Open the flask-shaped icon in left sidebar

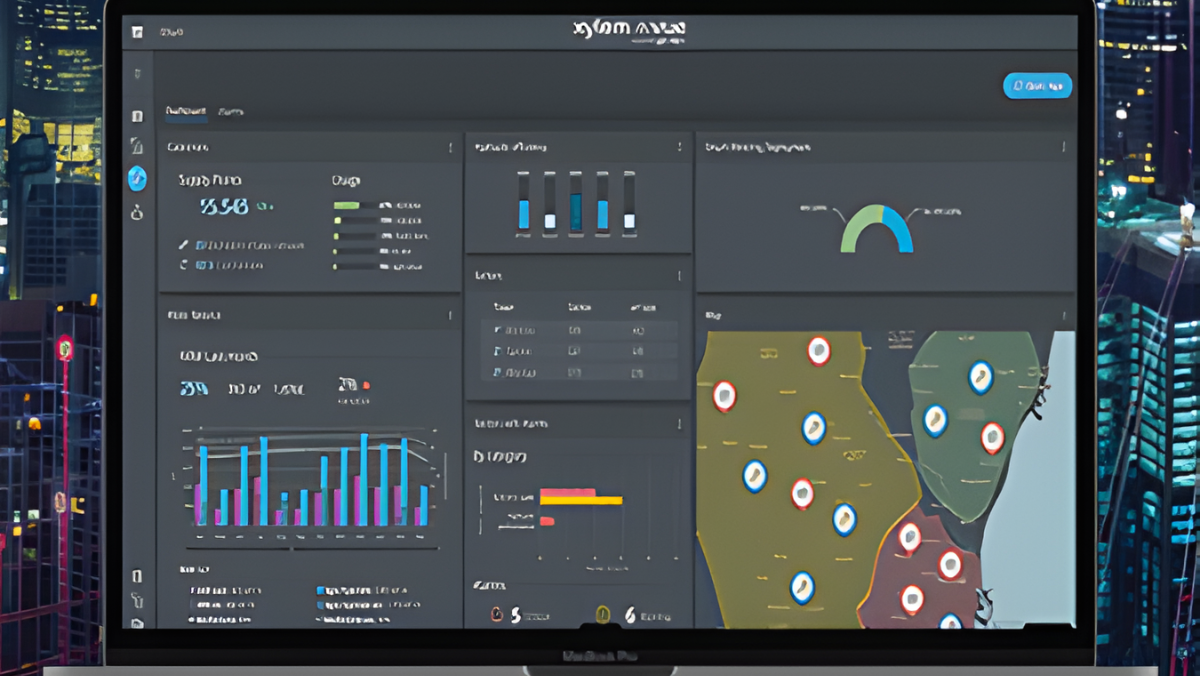pos(137,212)
